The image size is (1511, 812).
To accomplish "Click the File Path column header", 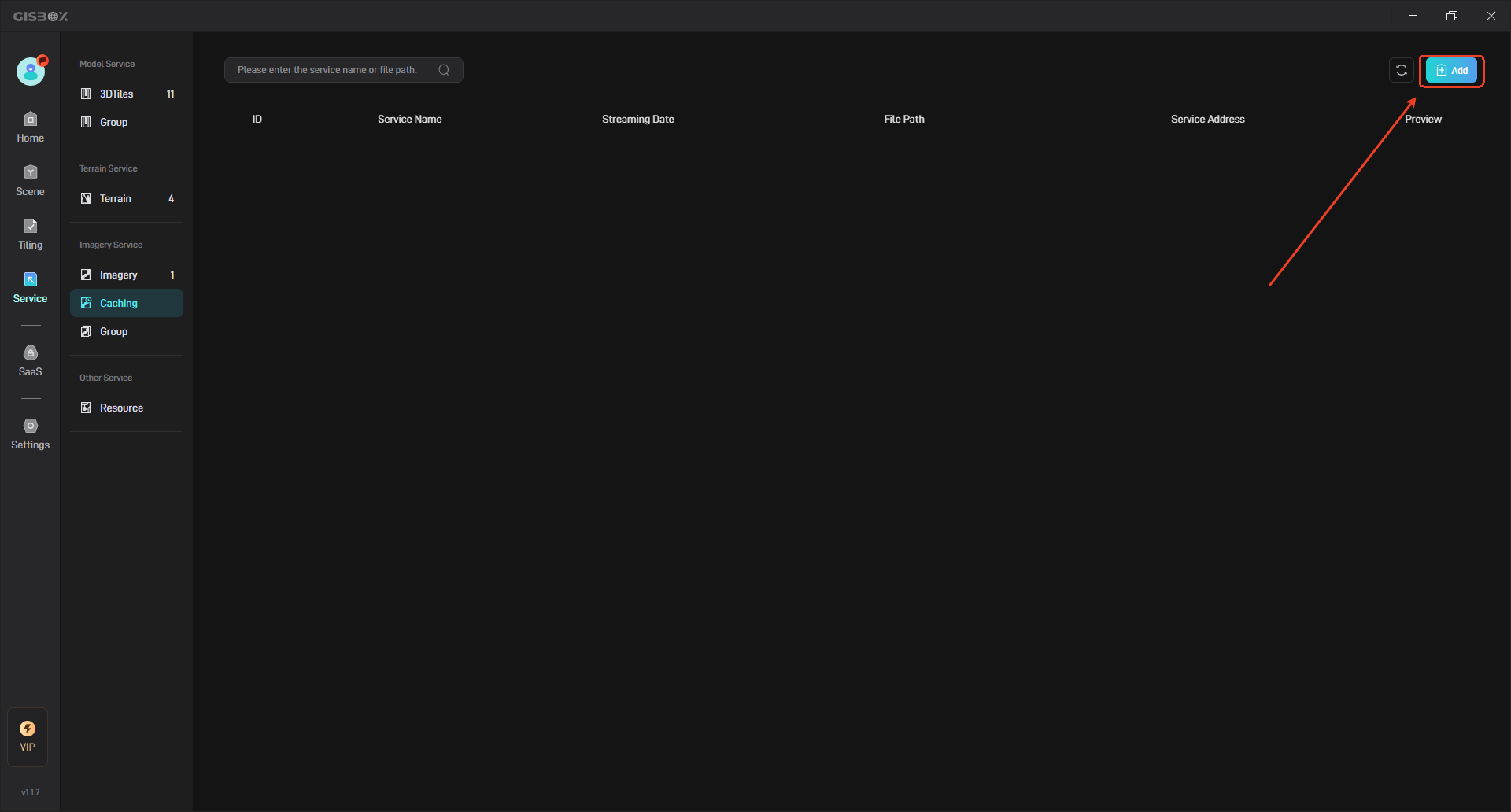I will pyautogui.click(x=904, y=119).
